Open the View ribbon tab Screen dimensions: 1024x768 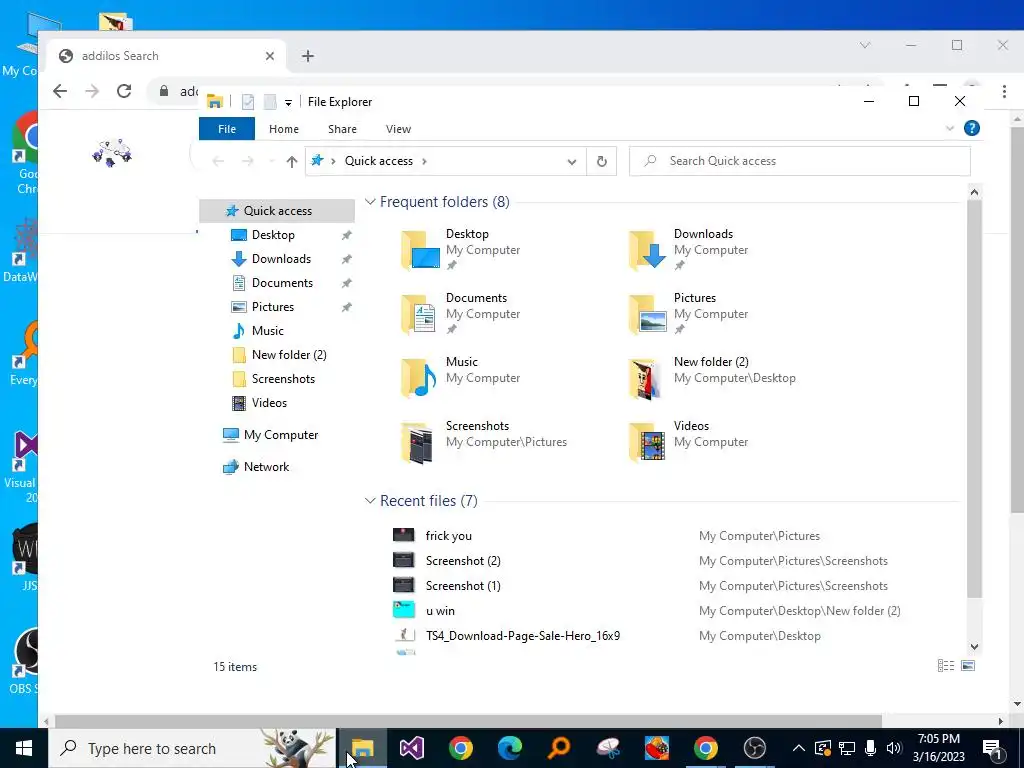click(x=398, y=129)
